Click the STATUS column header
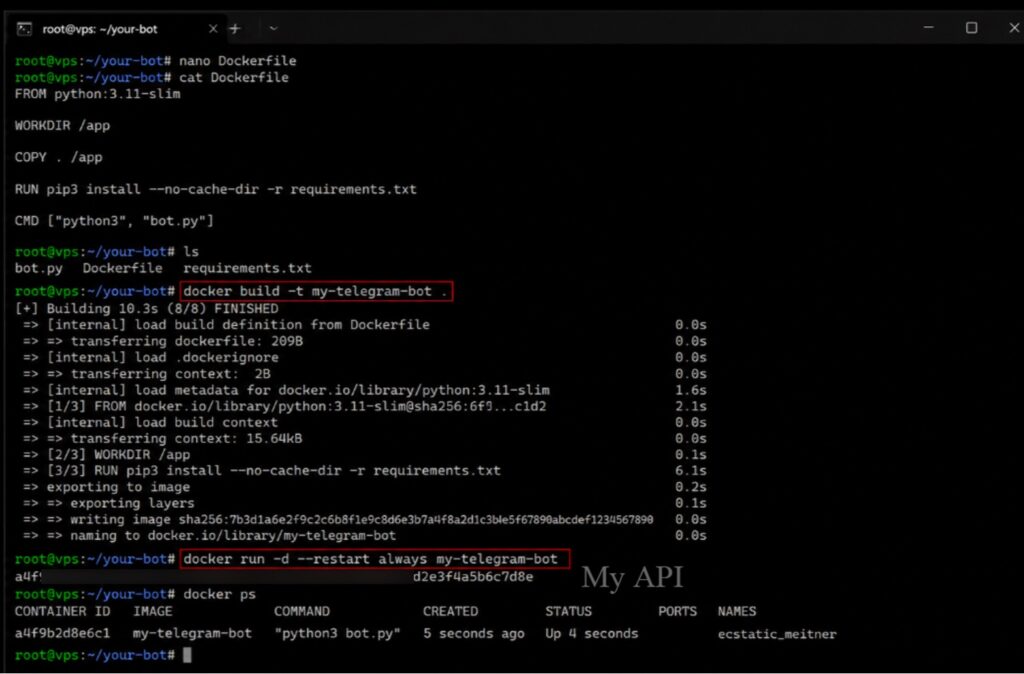Screen dimensions: 1024x674 tap(569, 611)
